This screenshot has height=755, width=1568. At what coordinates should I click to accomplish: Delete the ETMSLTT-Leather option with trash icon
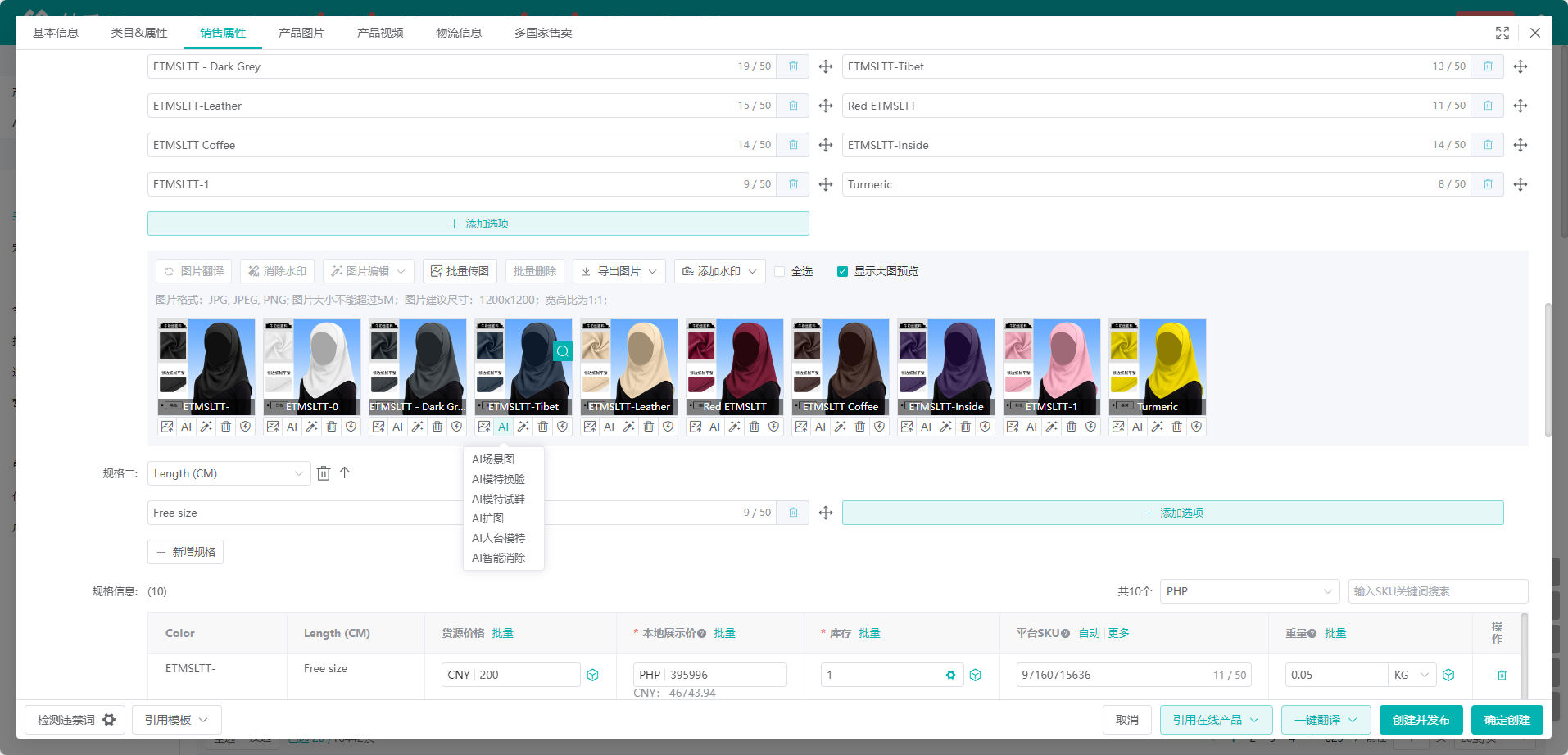point(793,106)
